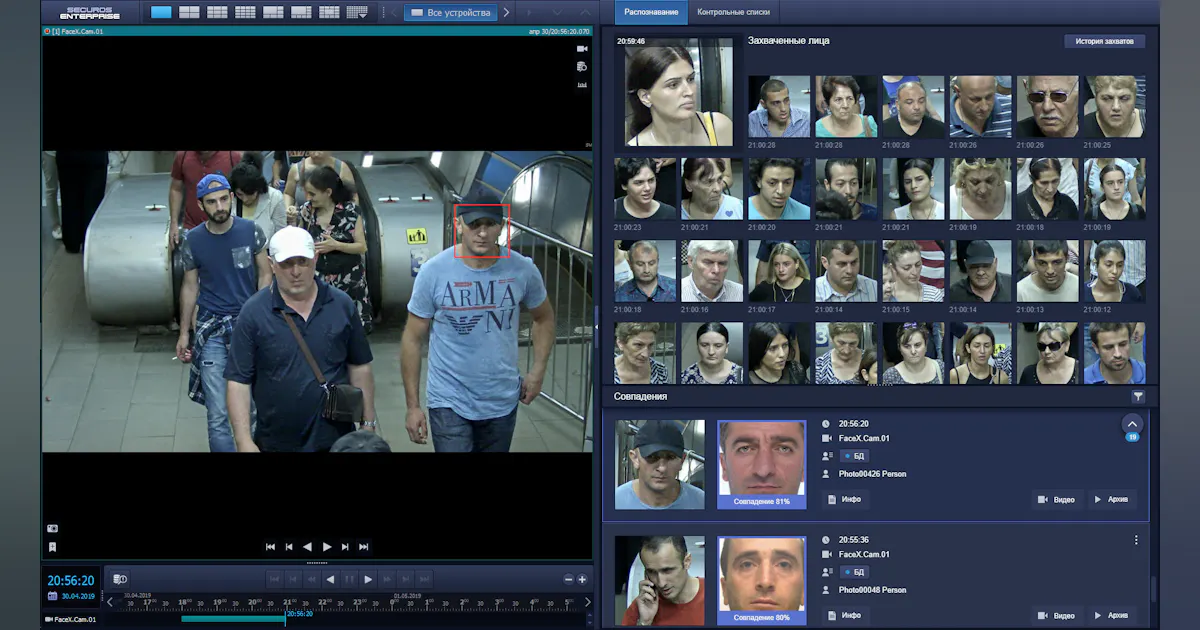Viewport: 1200px width, 630px height.
Task: Select FaceX.Cam.01 track label in timeline
Action: click(71, 619)
